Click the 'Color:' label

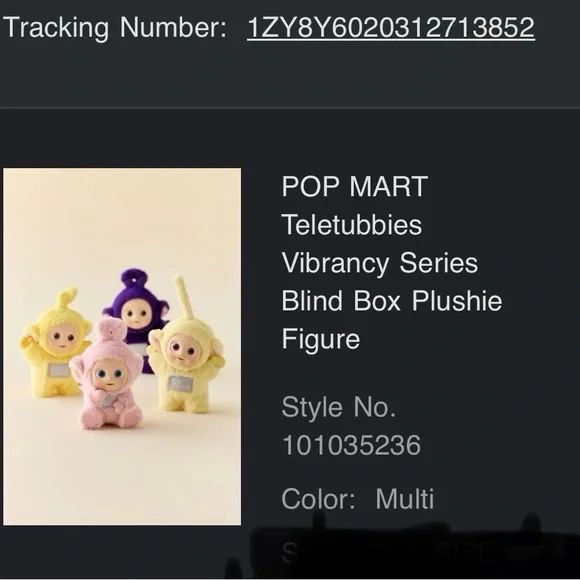[x=318, y=499]
